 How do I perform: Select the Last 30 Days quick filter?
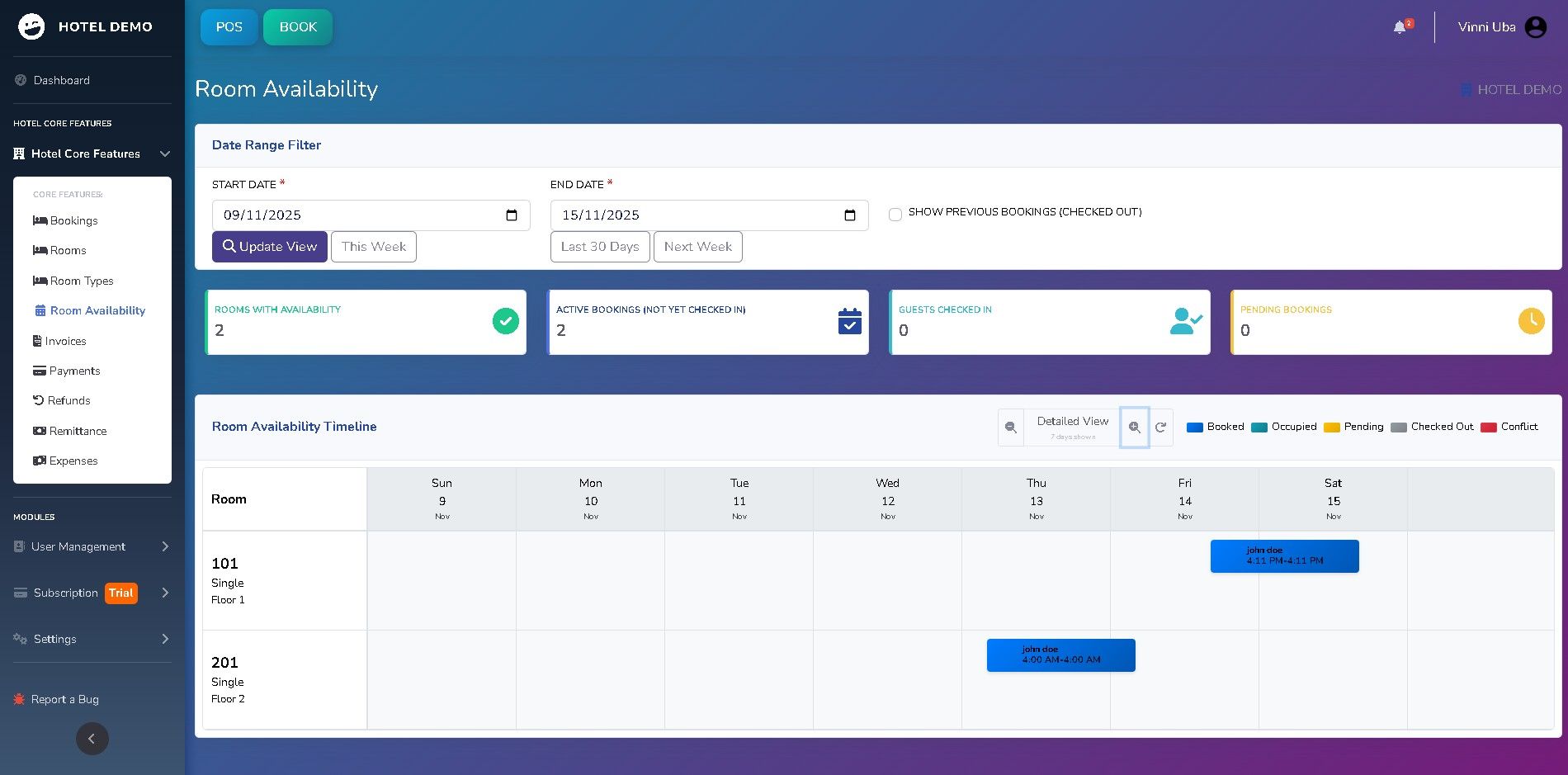(x=600, y=247)
